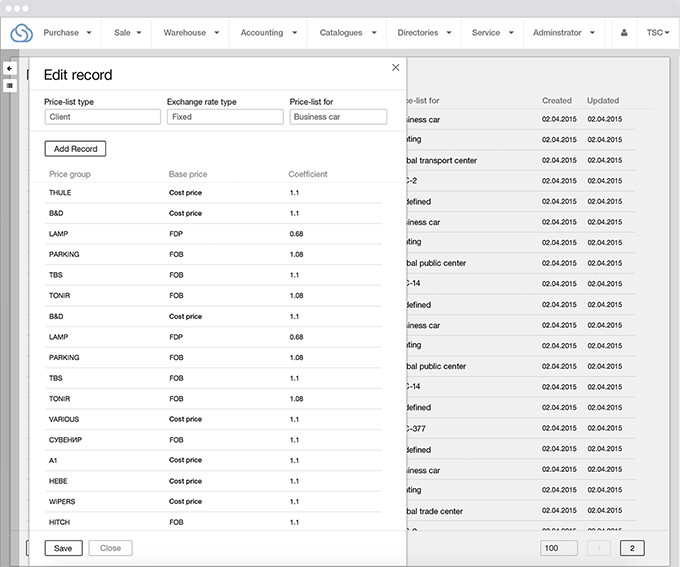This screenshot has height=567, width=680.
Task: Expand the Warehouse menu
Action: pyautogui.click(x=191, y=33)
